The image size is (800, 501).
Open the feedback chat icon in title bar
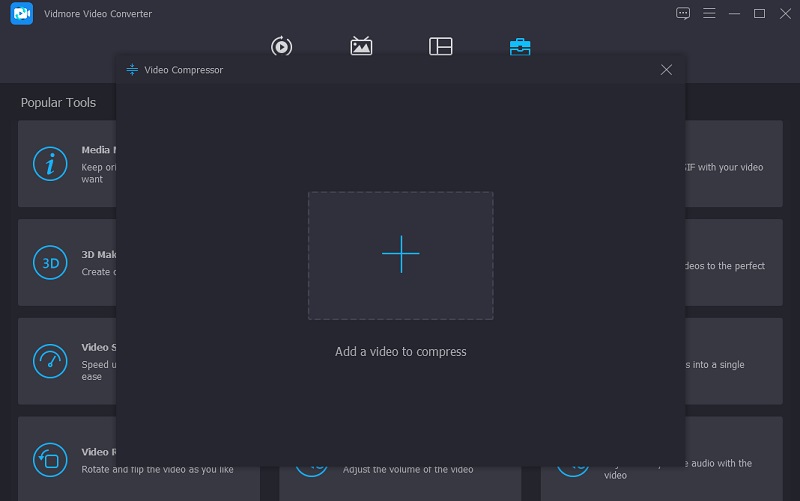[683, 14]
